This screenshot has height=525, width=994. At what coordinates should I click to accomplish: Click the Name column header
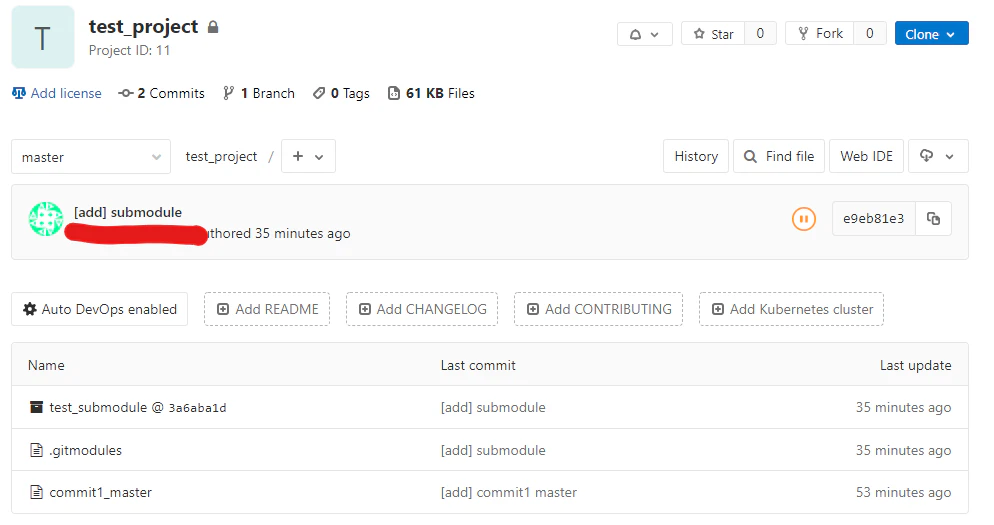pyautogui.click(x=46, y=365)
